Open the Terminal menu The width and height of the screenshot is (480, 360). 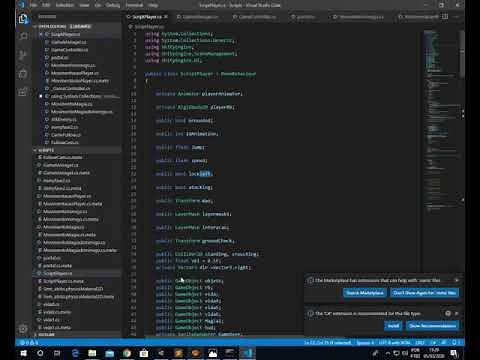click(134, 5)
